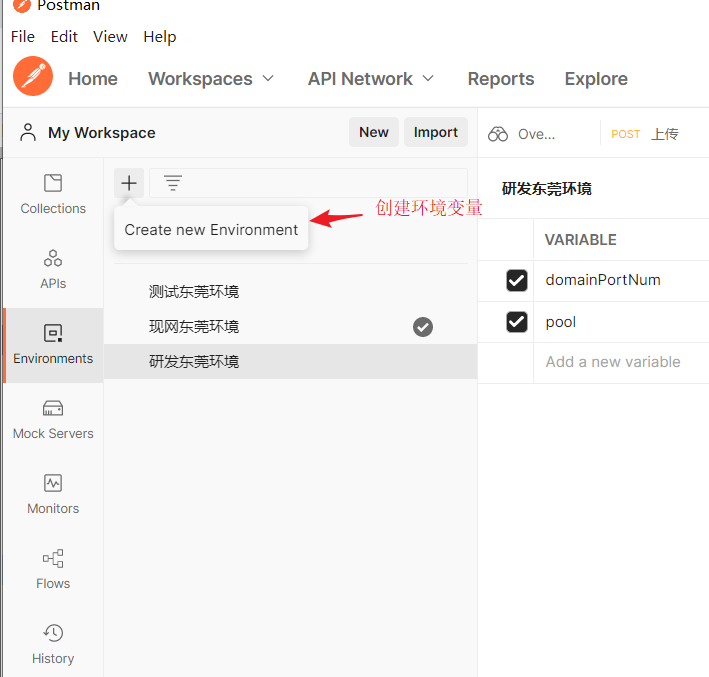Image resolution: width=709 pixels, height=677 pixels.
Task: Open the File menu
Action: coord(23,37)
